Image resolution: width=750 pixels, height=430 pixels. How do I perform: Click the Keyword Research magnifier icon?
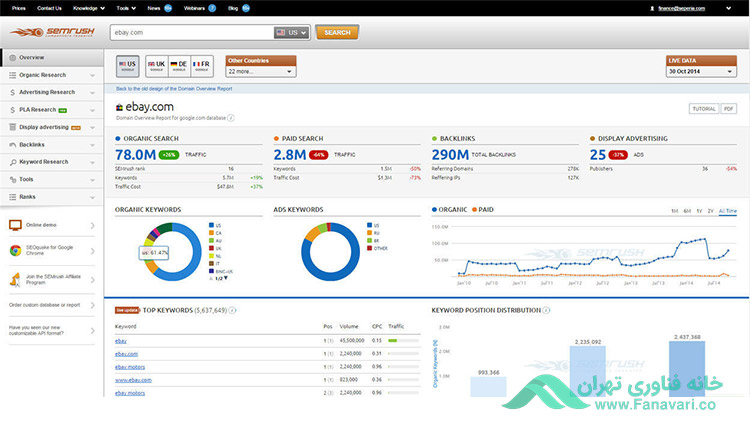pos(12,162)
